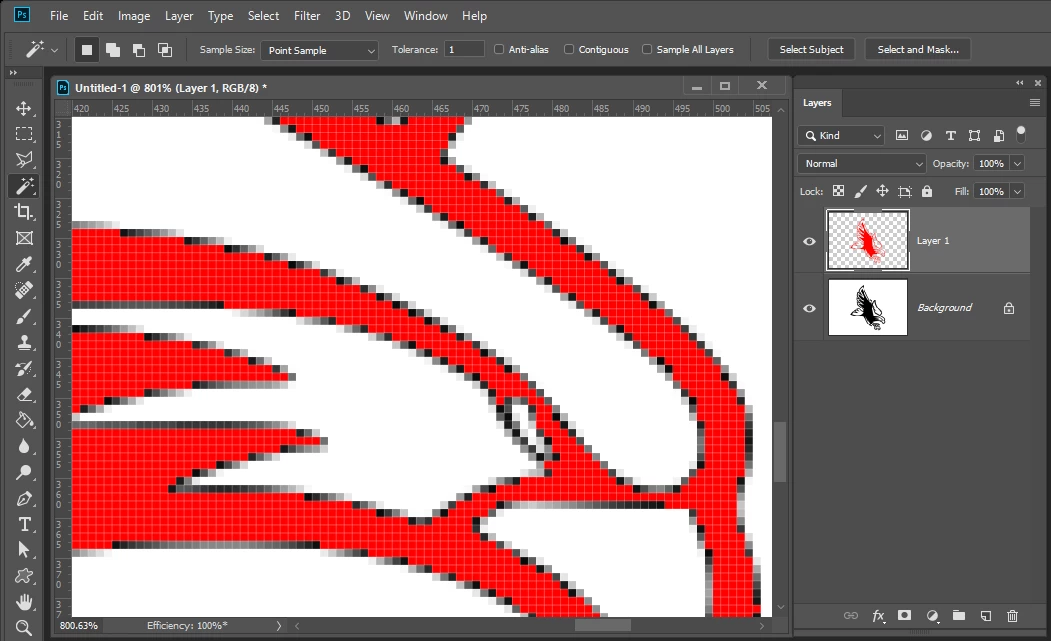The width and height of the screenshot is (1051, 641).
Task: Open the blend mode Normal dropdown
Action: click(862, 164)
